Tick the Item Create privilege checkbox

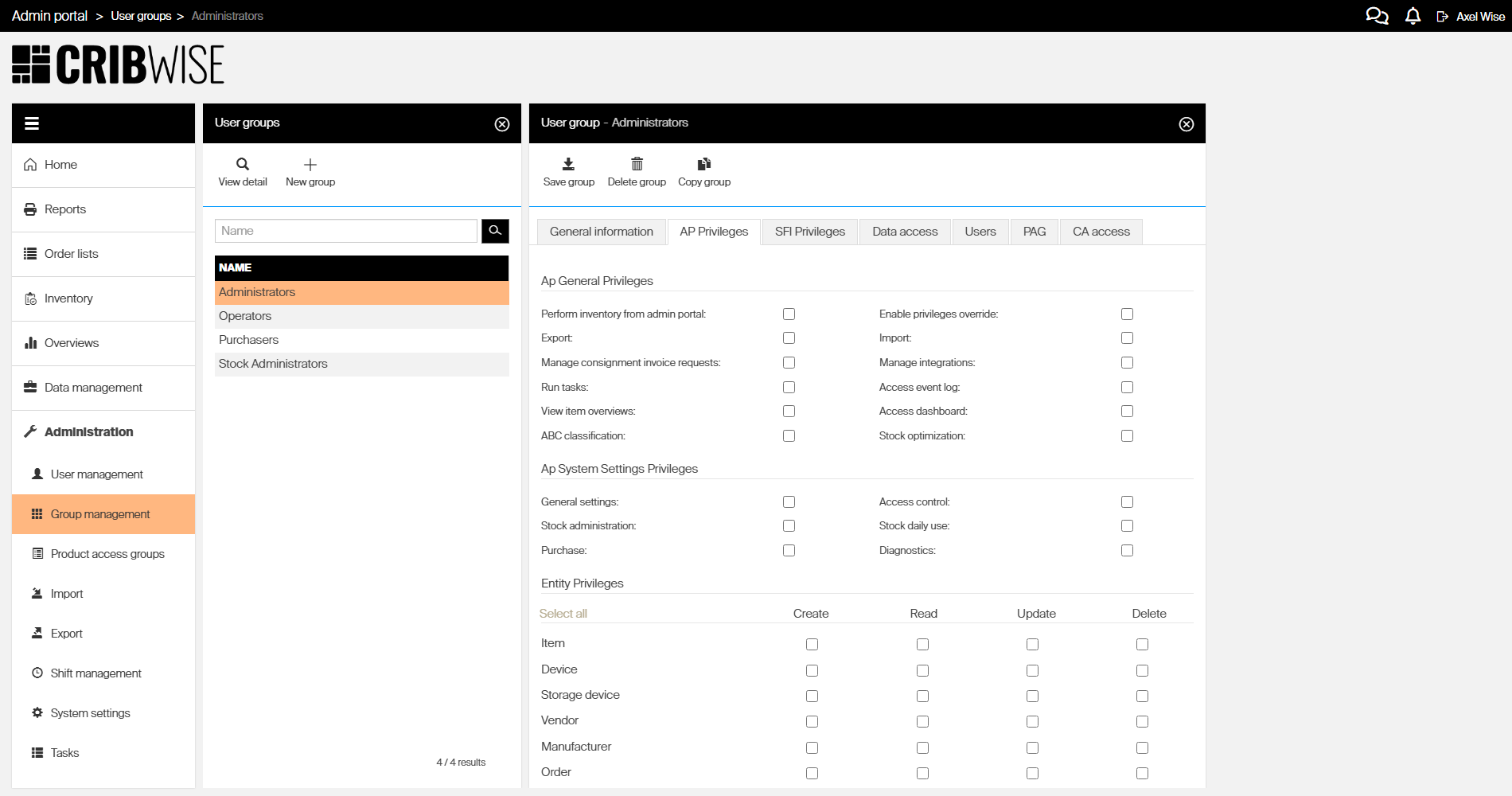pyautogui.click(x=812, y=644)
